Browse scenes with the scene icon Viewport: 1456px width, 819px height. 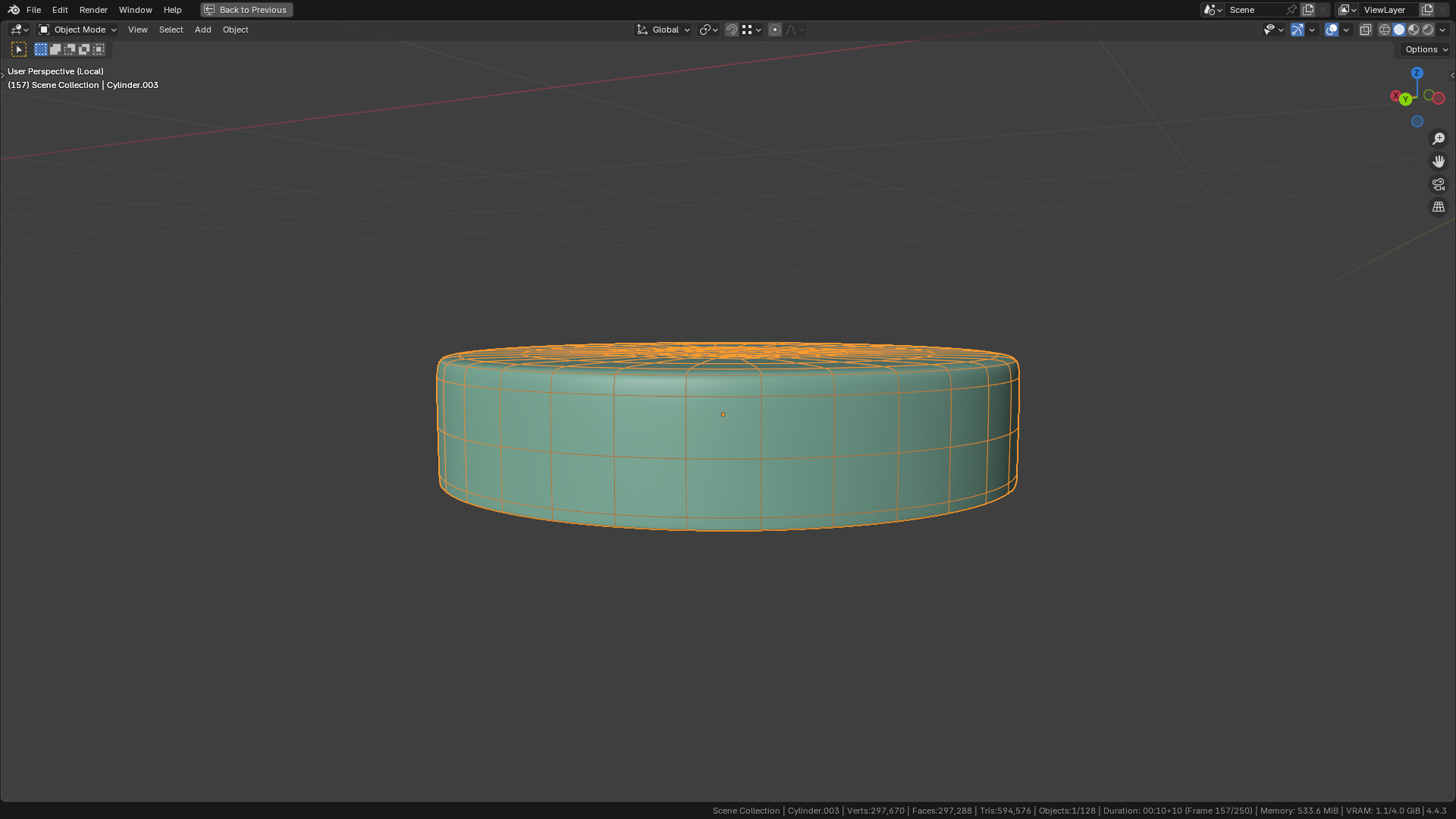[1213, 10]
